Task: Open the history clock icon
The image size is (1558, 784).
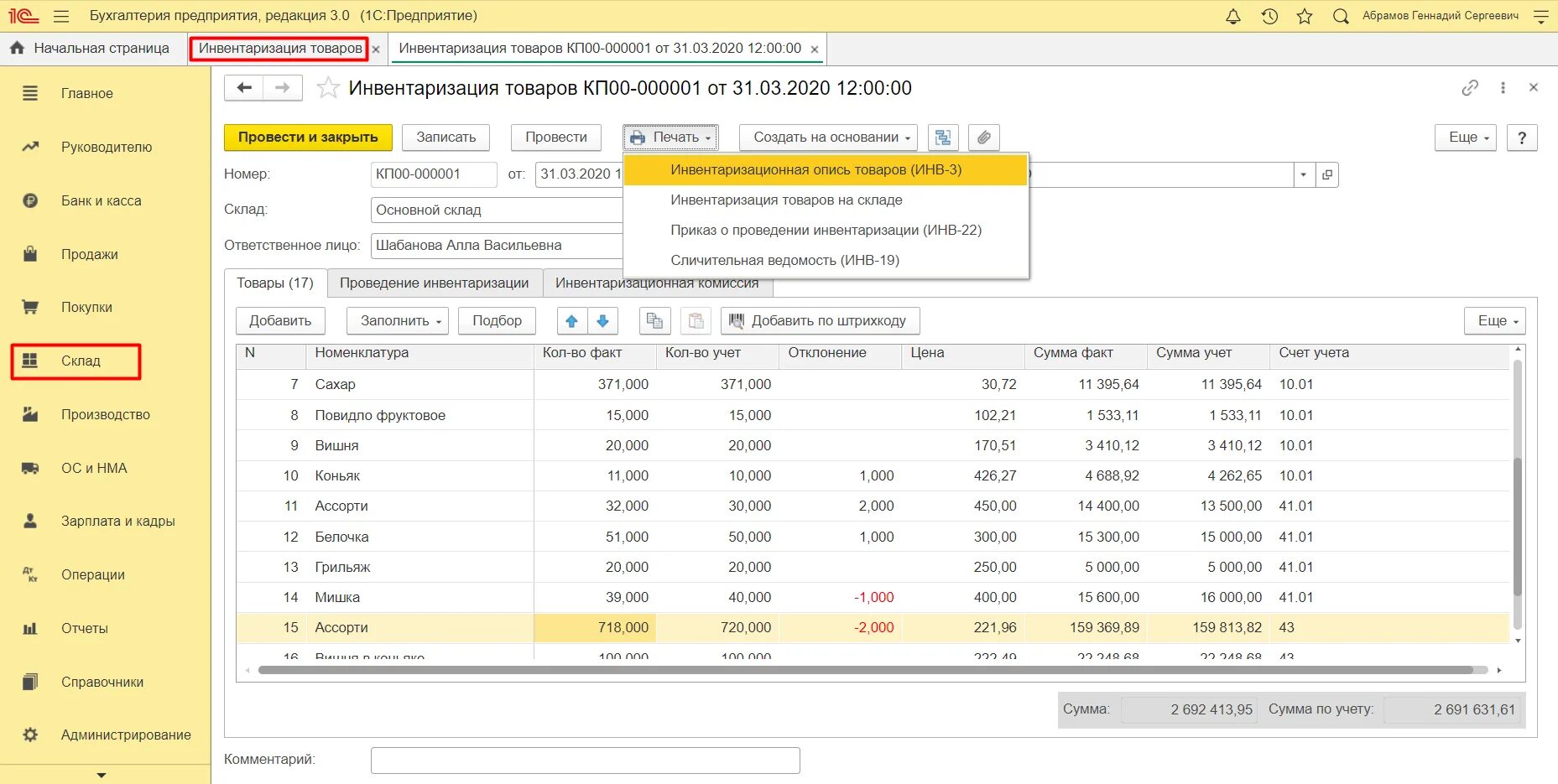Action: coord(1269,16)
